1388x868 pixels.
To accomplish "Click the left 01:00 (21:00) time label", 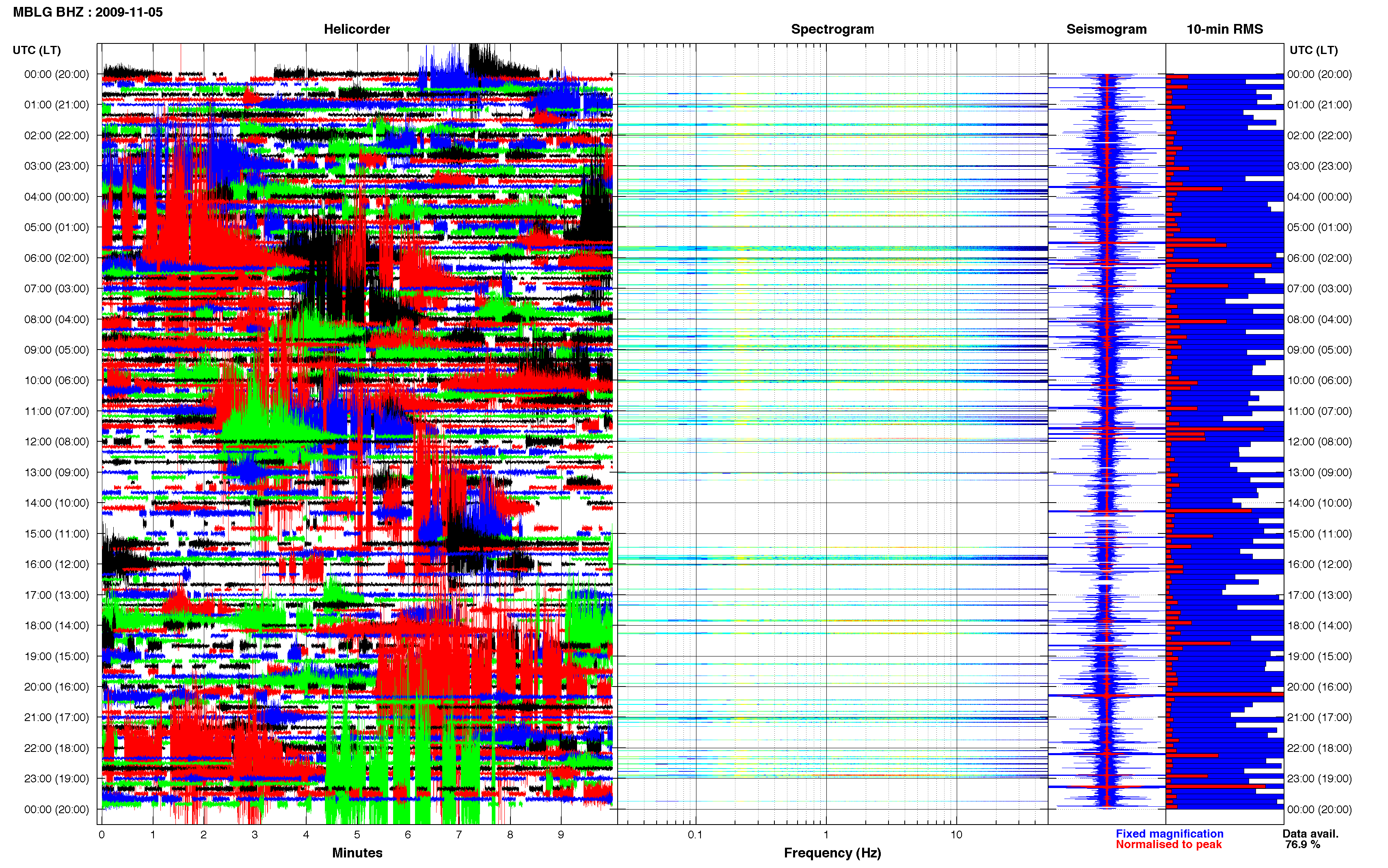I will 56,104.
